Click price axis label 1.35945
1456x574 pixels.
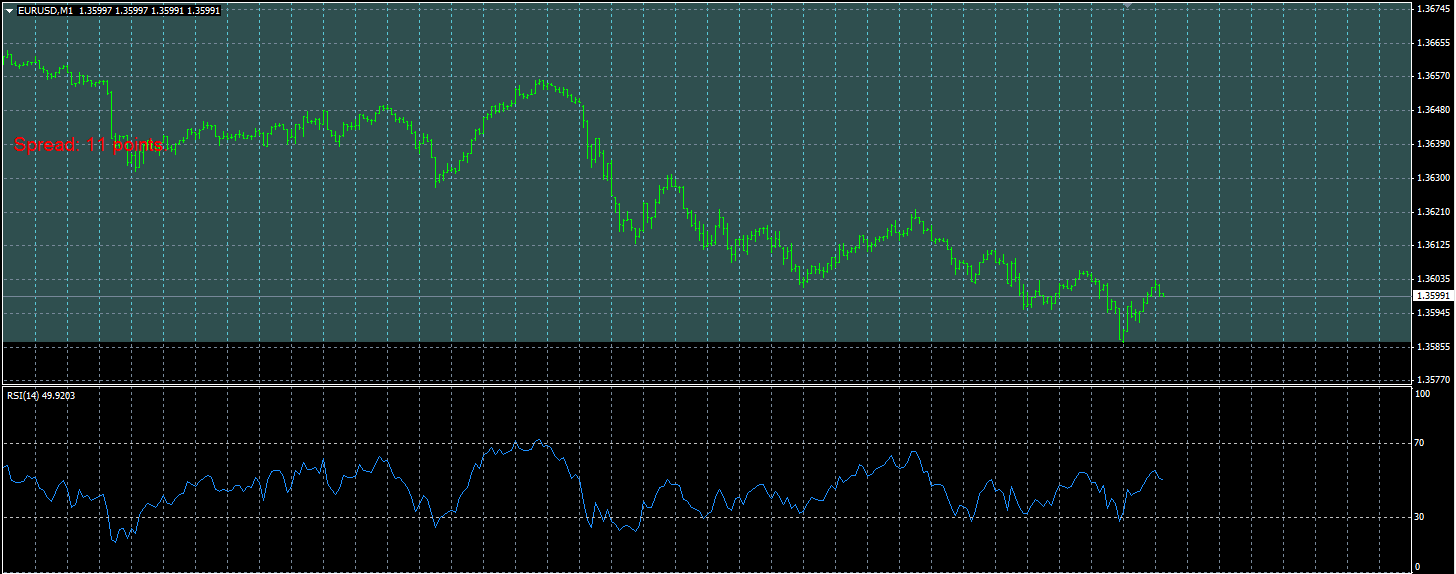tap(1433, 313)
